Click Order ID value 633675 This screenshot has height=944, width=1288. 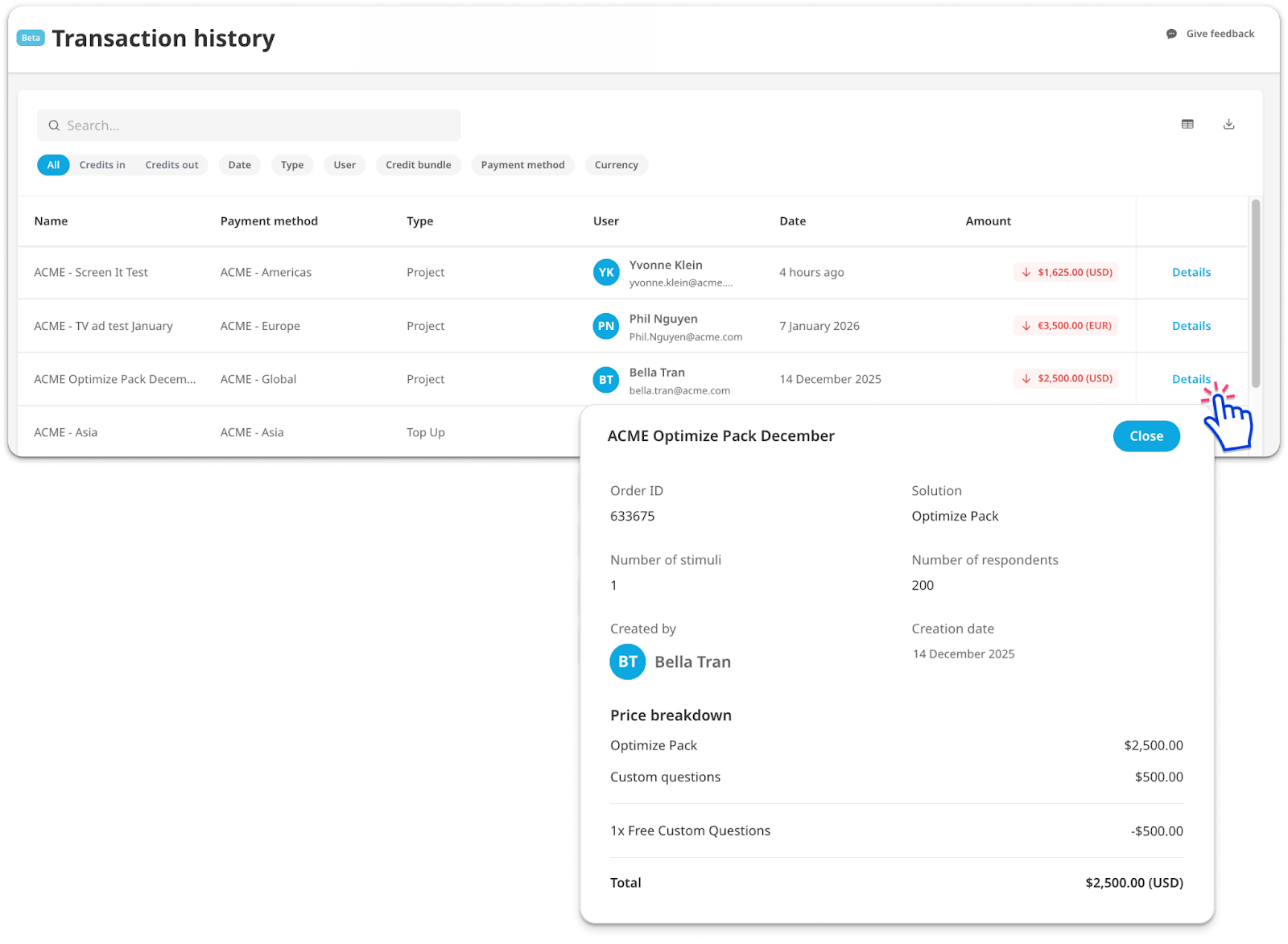(x=633, y=517)
